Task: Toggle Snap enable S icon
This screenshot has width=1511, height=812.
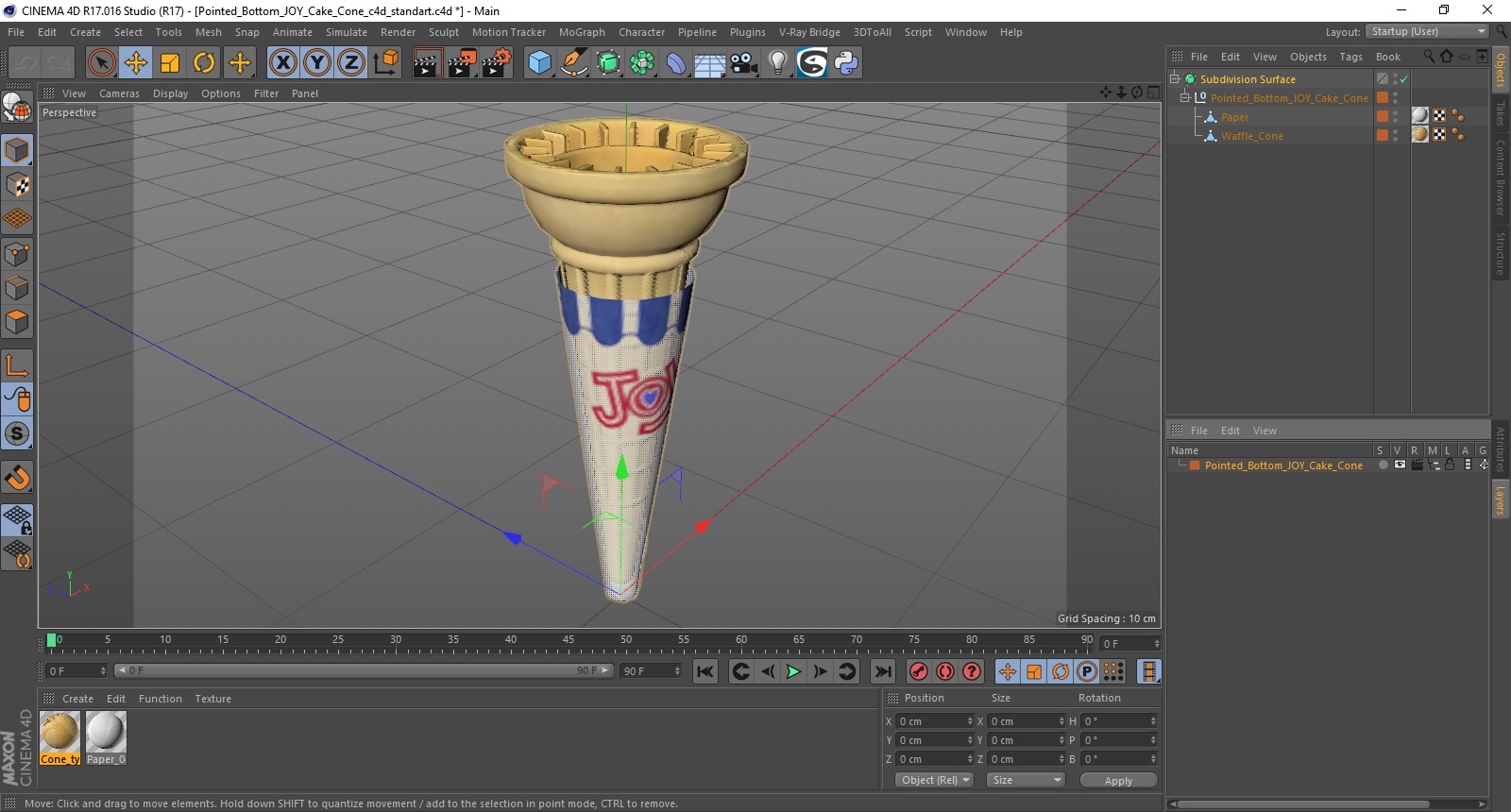Action: (17, 433)
